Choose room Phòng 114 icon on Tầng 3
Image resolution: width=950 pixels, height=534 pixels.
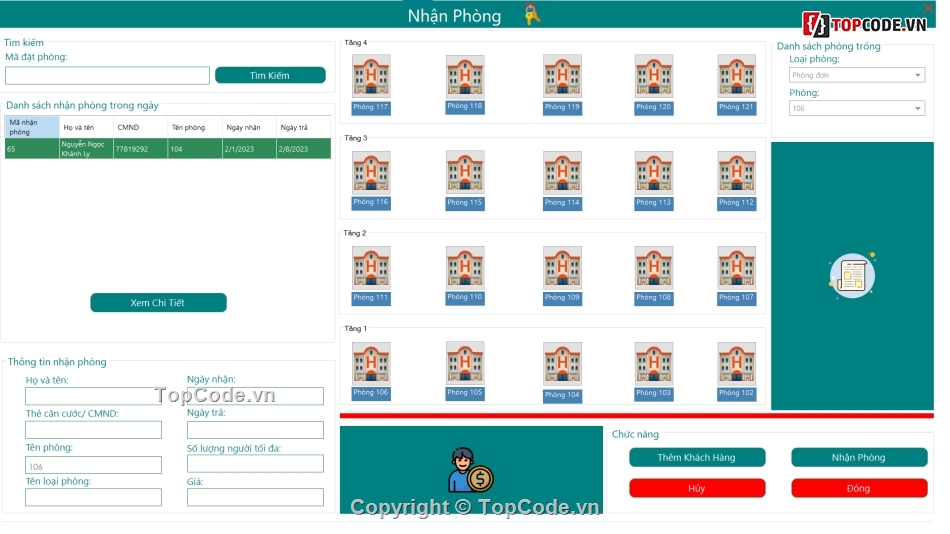point(562,172)
